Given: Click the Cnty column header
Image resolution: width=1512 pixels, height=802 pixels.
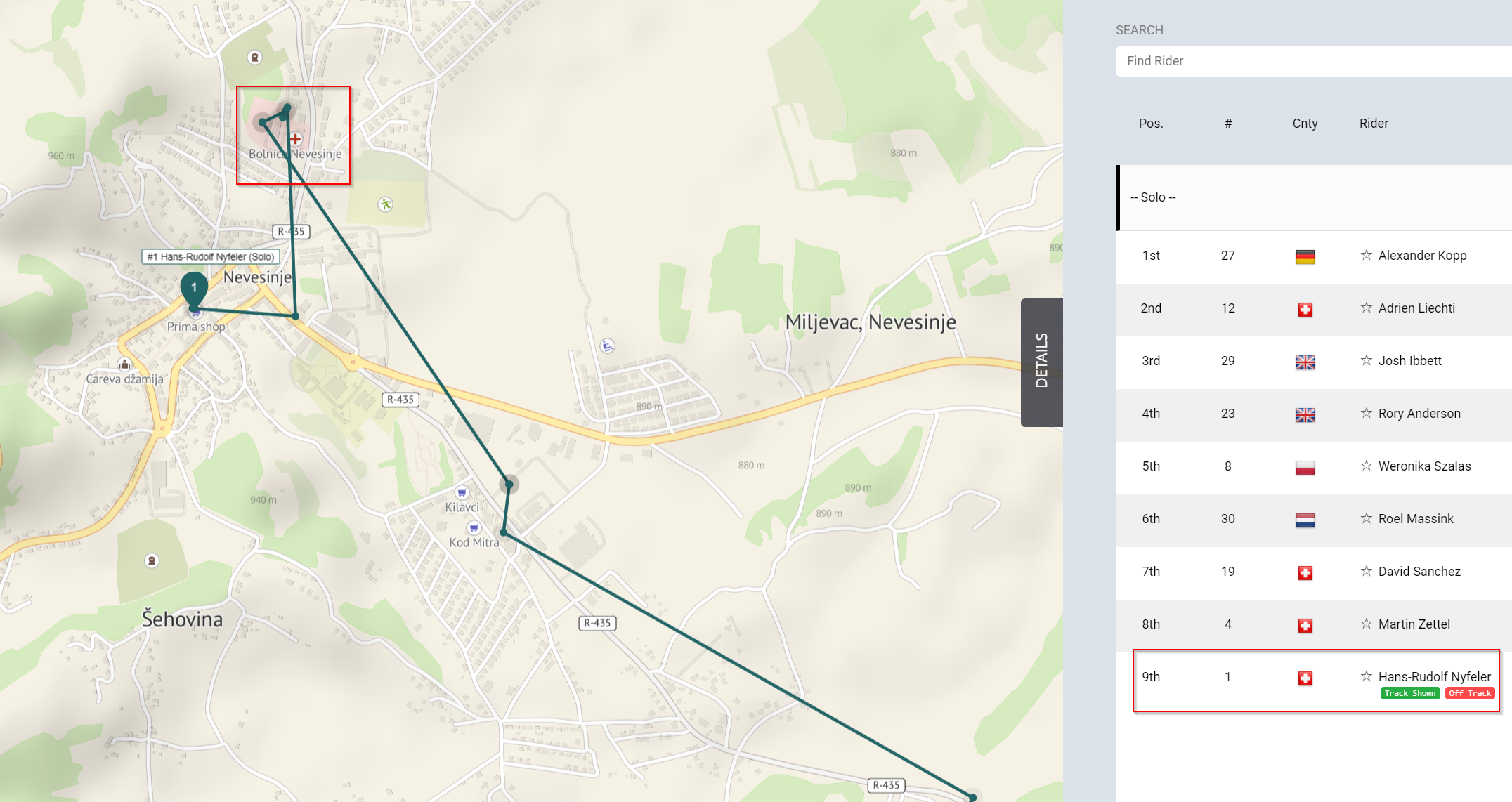Looking at the screenshot, I should point(1305,124).
